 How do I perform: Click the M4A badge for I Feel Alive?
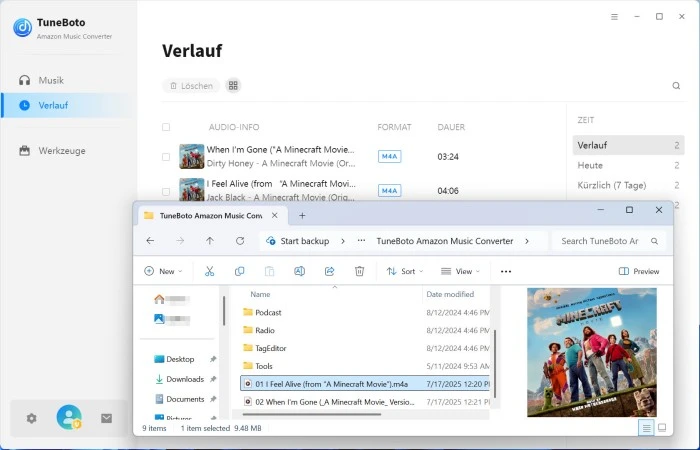tap(389, 191)
